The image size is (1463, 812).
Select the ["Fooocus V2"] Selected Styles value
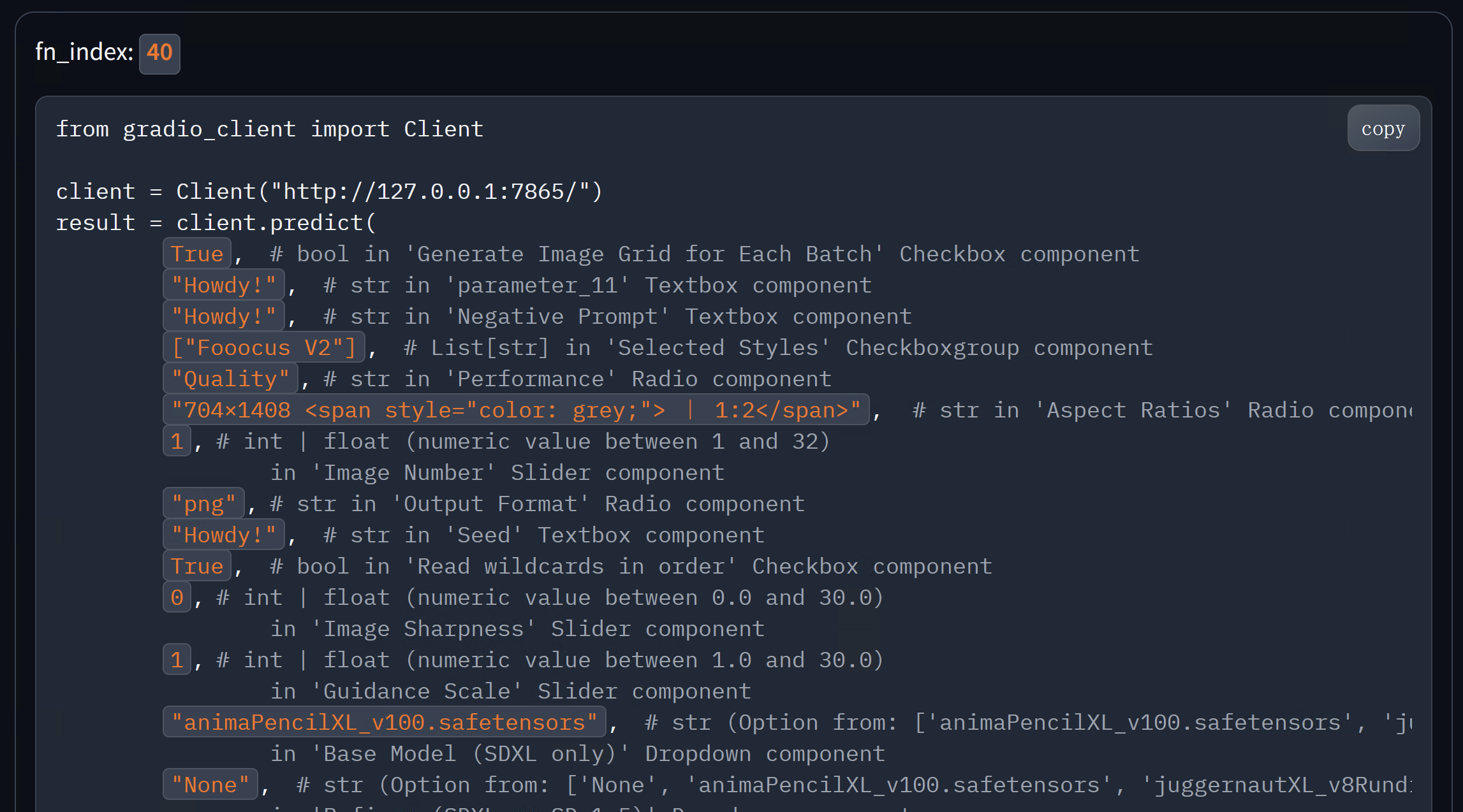click(263, 348)
